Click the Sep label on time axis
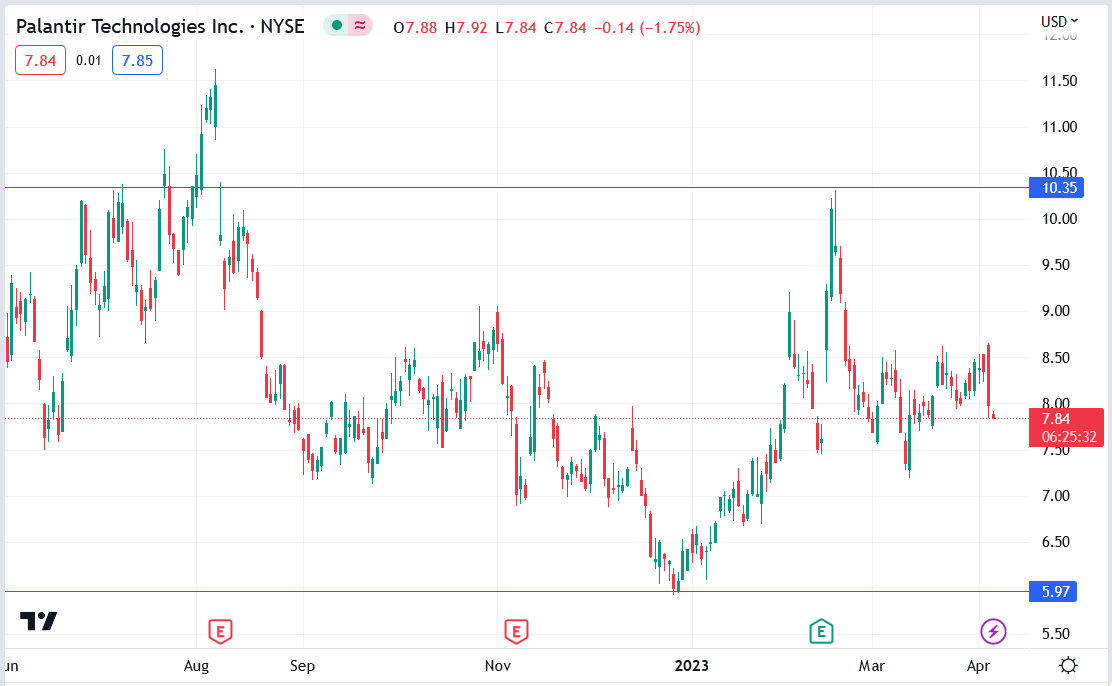Image resolution: width=1112 pixels, height=686 pixels. [302, 665]
